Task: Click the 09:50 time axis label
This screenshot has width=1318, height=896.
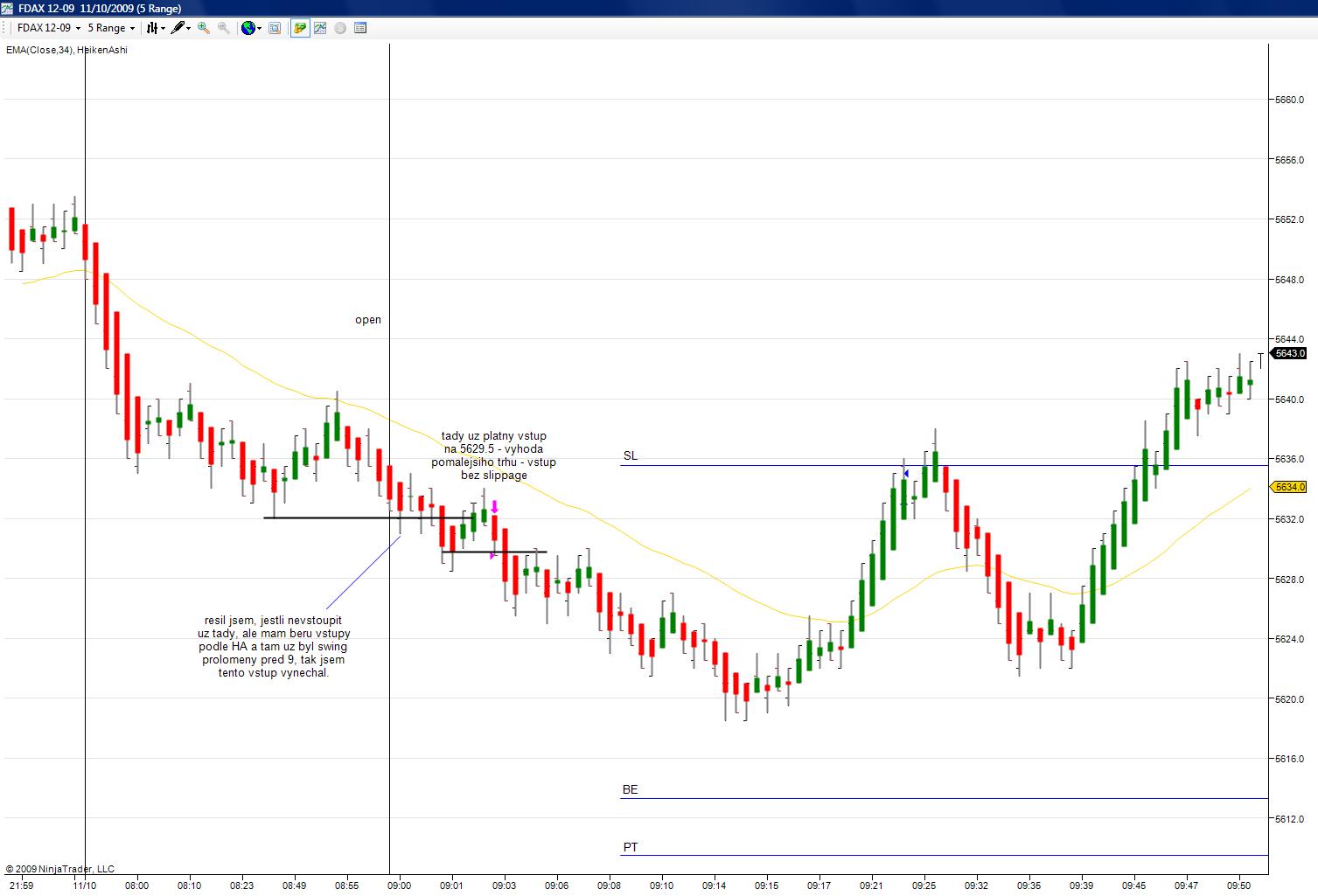Action: pyautogui.click(x=1238, y=886)
